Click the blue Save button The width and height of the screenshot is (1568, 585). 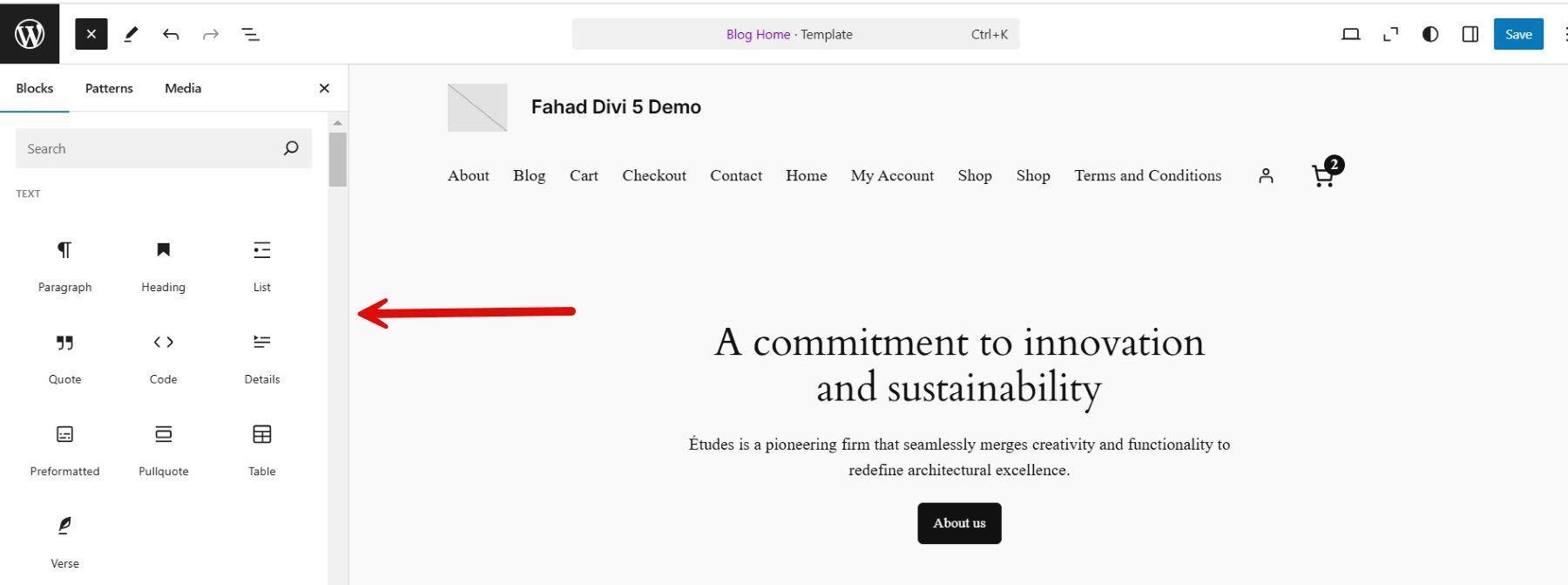1517,34
